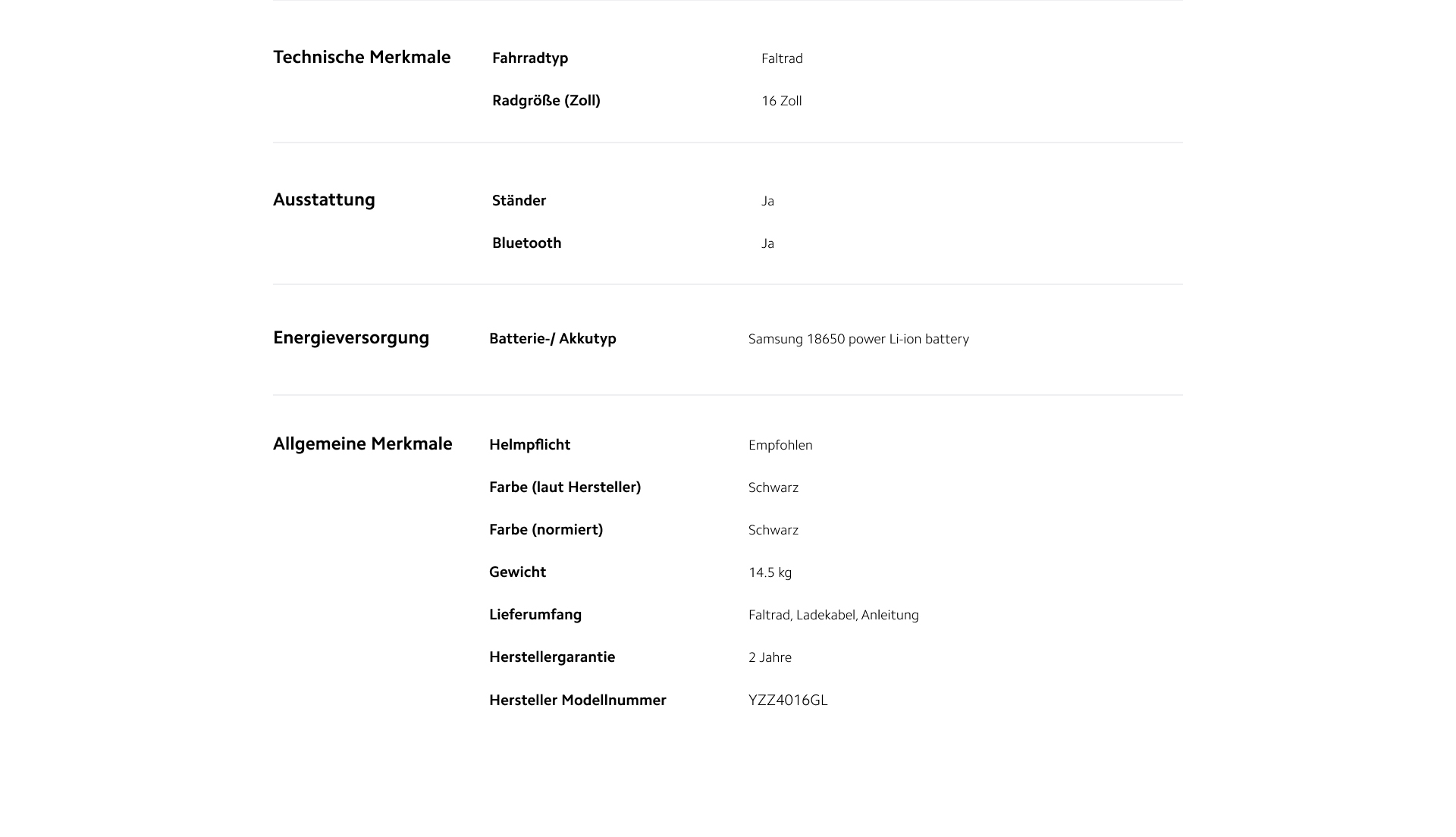This screenshot has height=837, width=1456.
Task: Select the Herstellergarantie label
Action: (552, 657)
